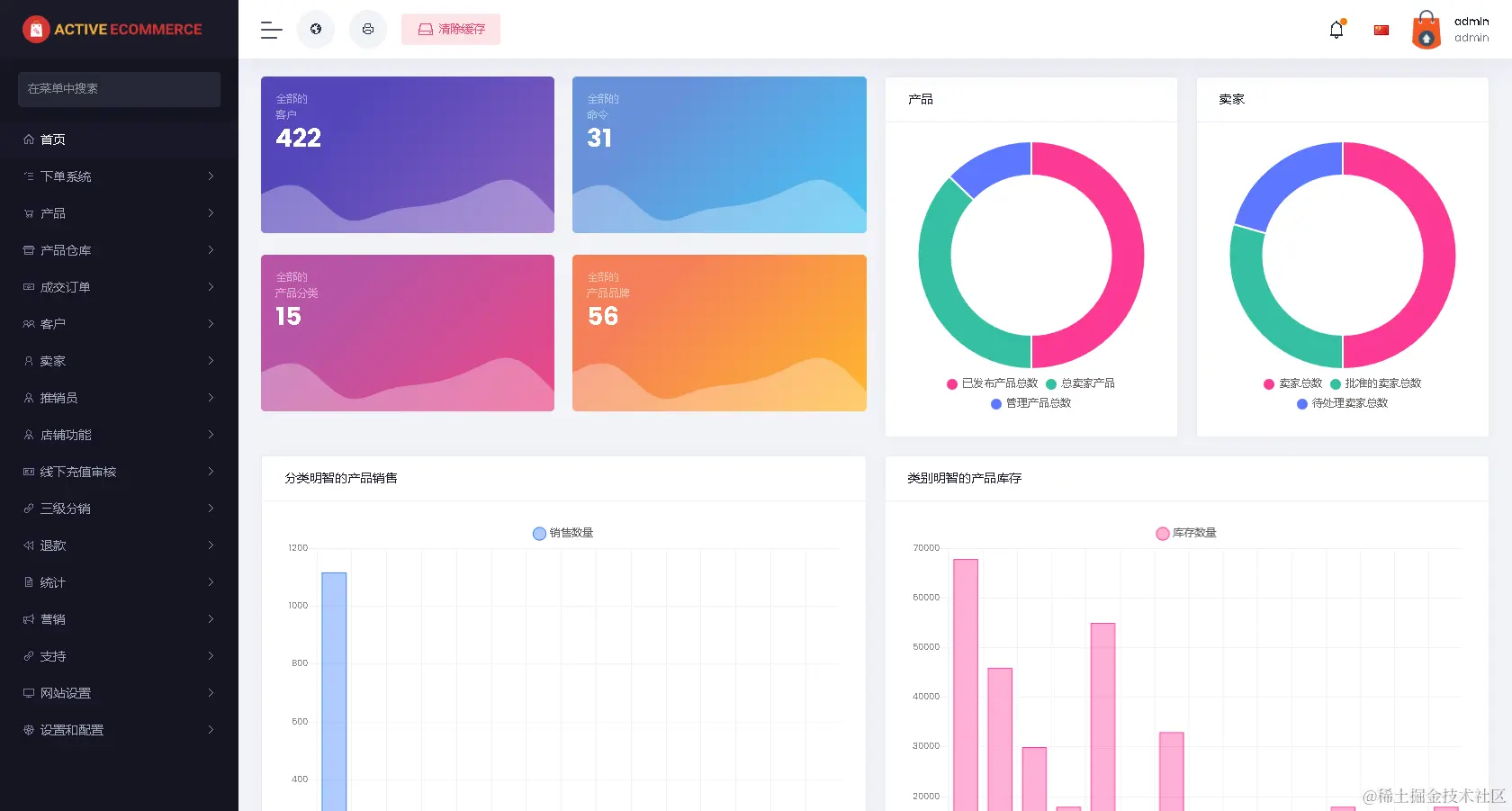Click the 店铺功能 icon

coord(29,435)
